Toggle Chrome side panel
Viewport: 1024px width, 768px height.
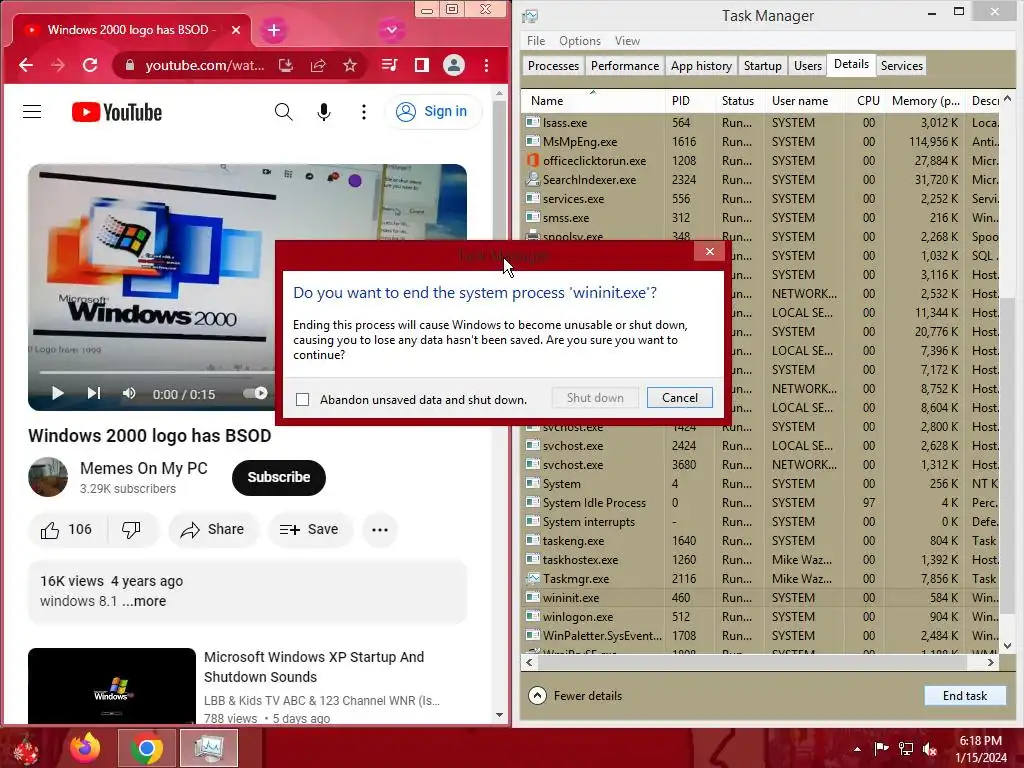click(421, 65)
